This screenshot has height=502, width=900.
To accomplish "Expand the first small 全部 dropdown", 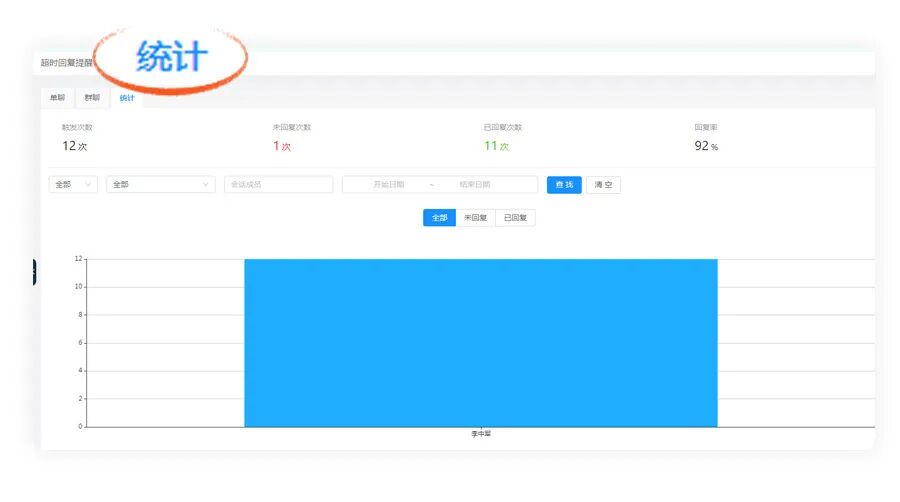I will pos(73,185).
